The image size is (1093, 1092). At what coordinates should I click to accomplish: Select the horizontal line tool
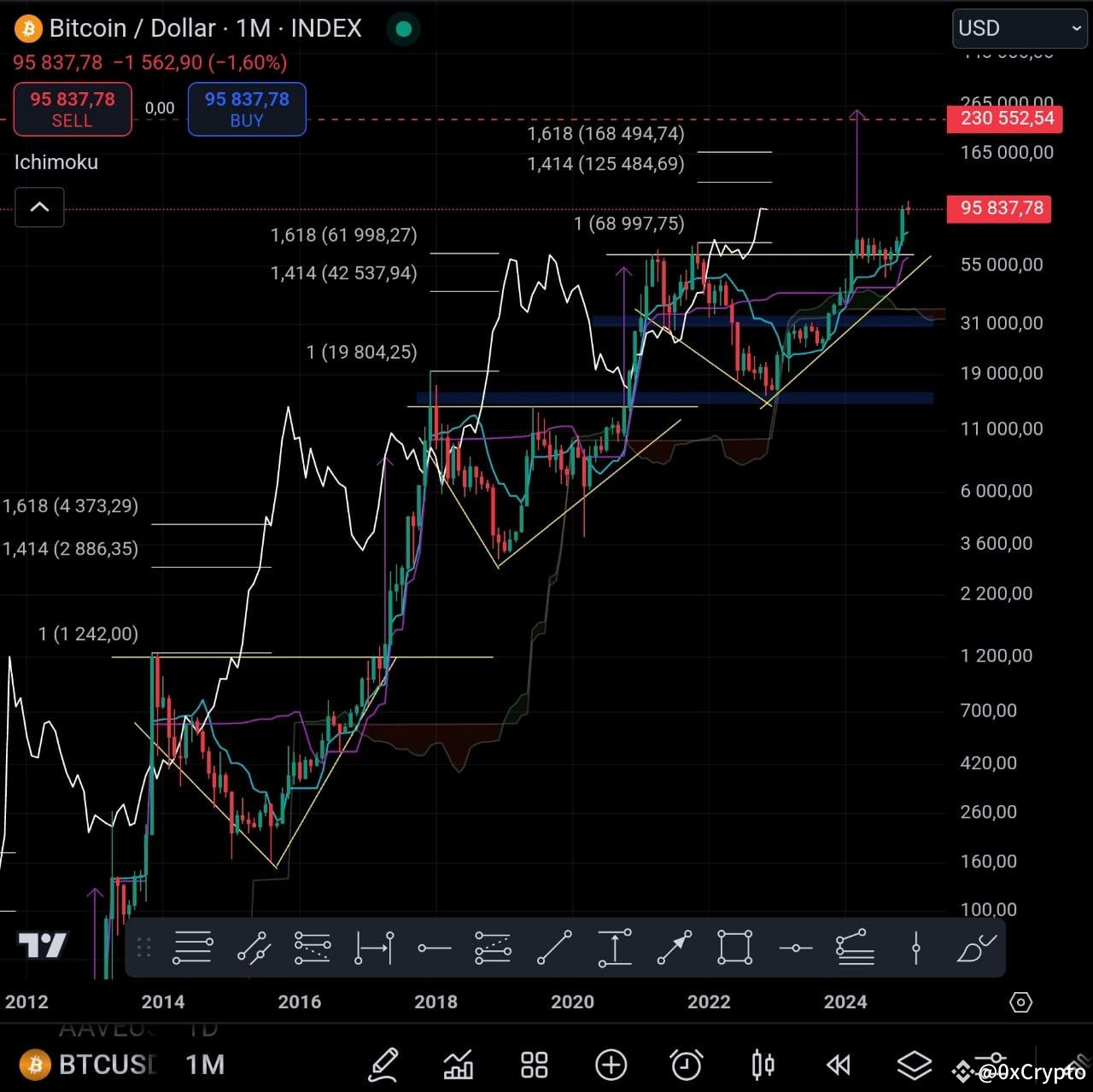pos(795,948)
